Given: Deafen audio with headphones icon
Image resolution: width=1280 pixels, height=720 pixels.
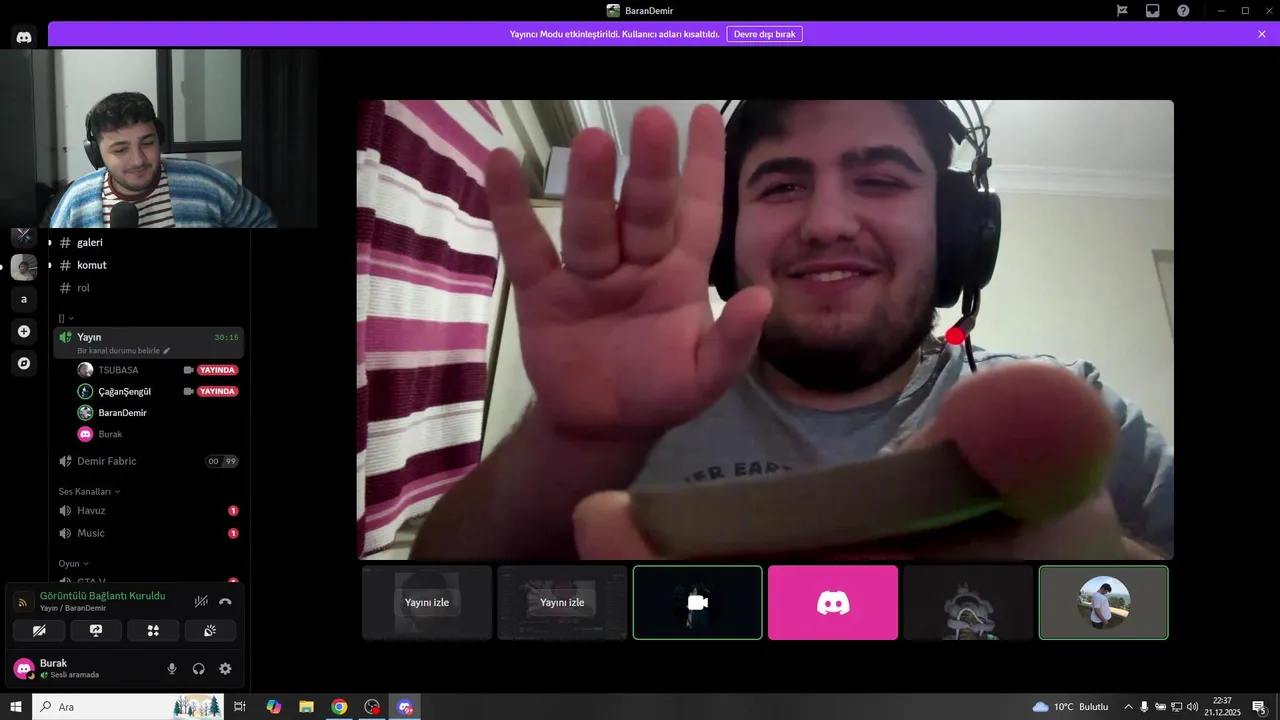Looking at the screenshot, I should tap(198, 669).
